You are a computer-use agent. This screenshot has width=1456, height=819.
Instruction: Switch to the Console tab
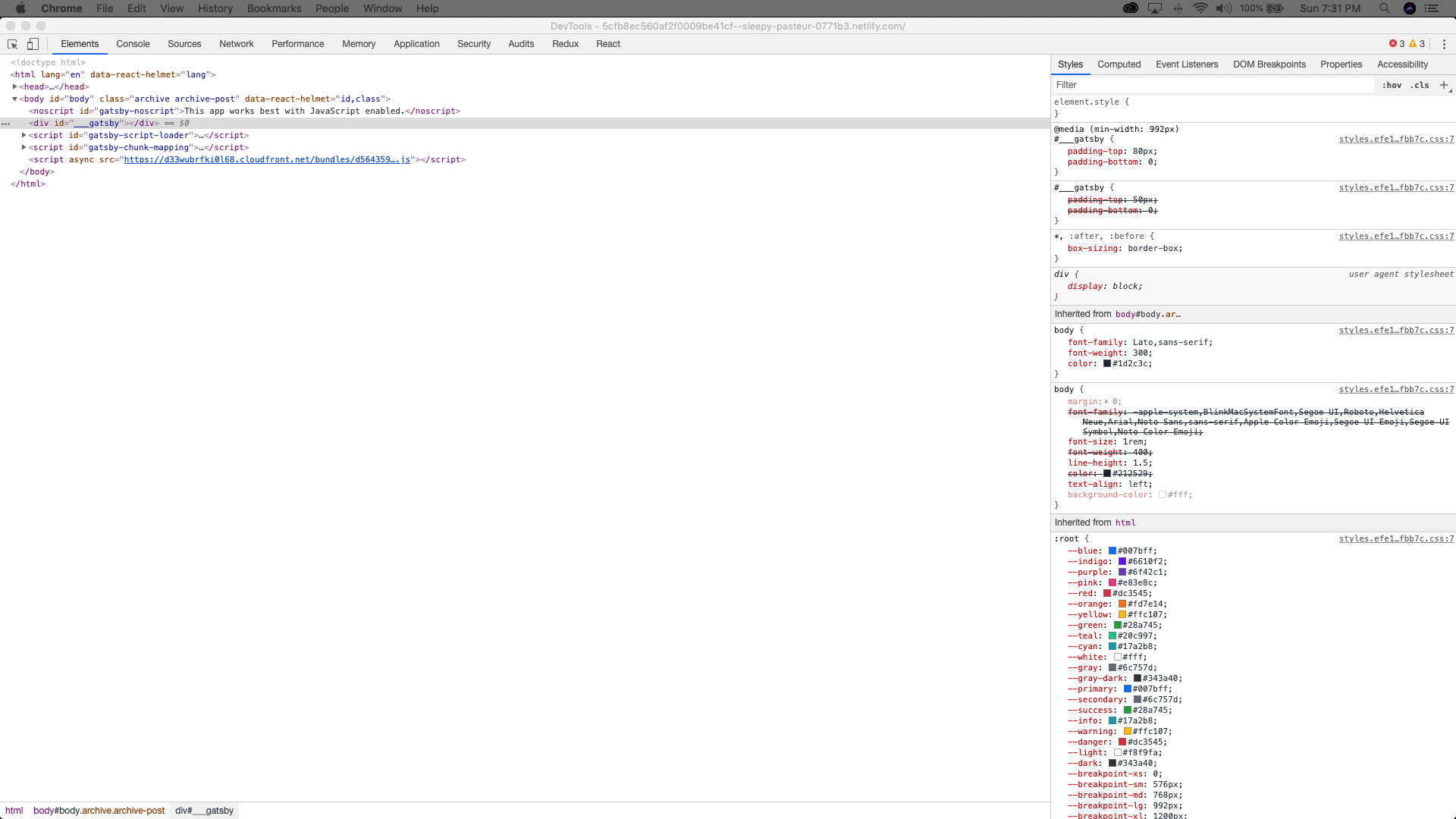click(133, 44)
